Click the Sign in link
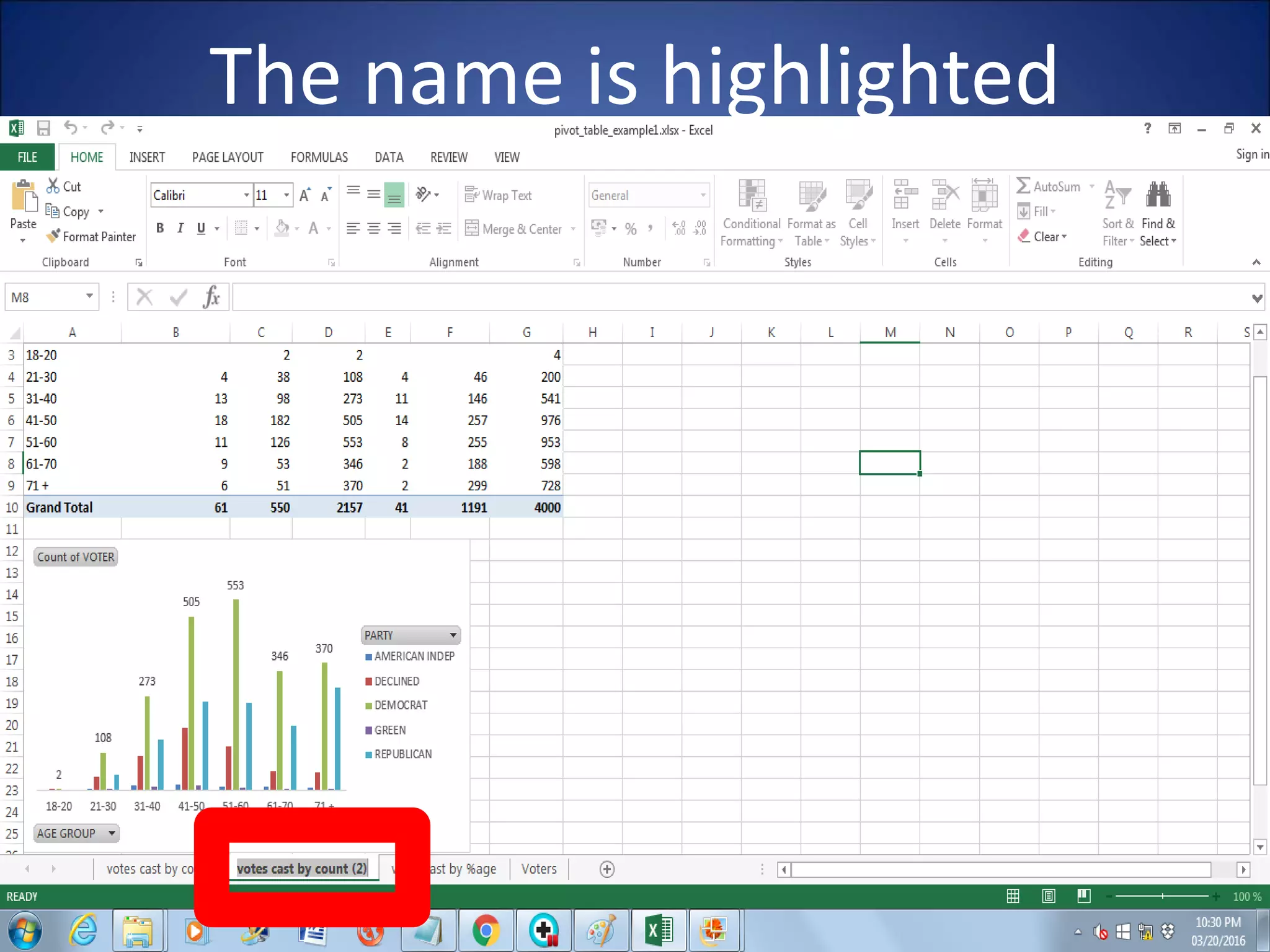The width and height of the screenshot is (1270, 952). (x=1252, y=154)
